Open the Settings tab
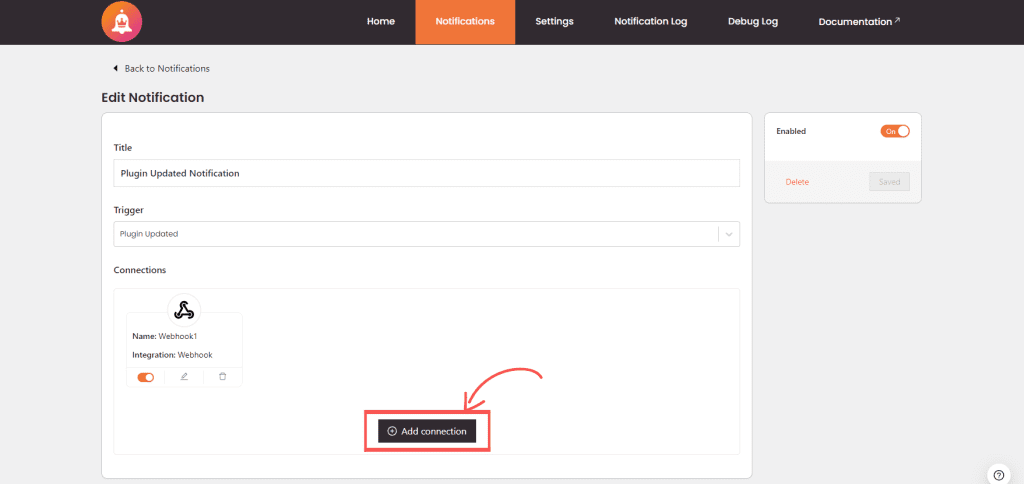 pos(554,22)
